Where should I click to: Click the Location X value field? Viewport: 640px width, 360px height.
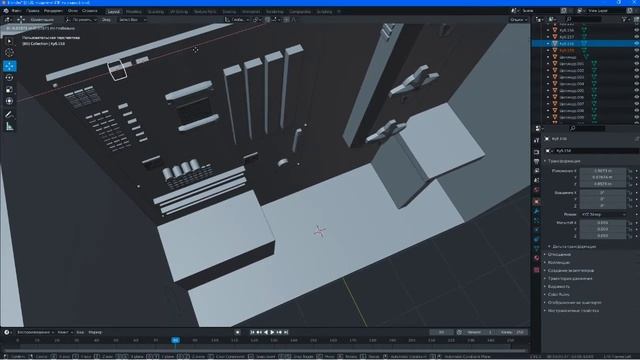(603, 171)
